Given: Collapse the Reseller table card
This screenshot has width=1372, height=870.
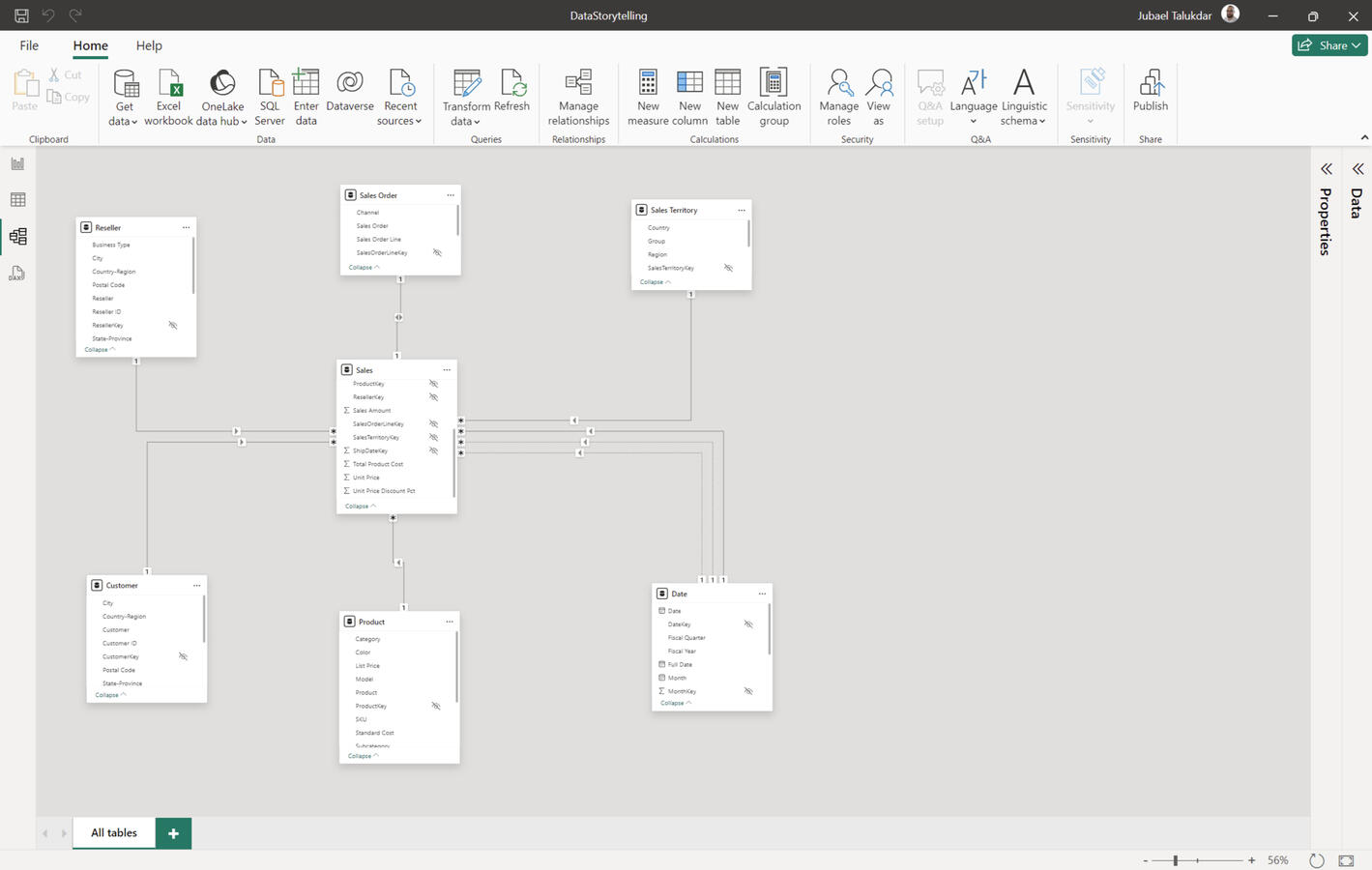Looking at the screenshot, I should point(100,350).
